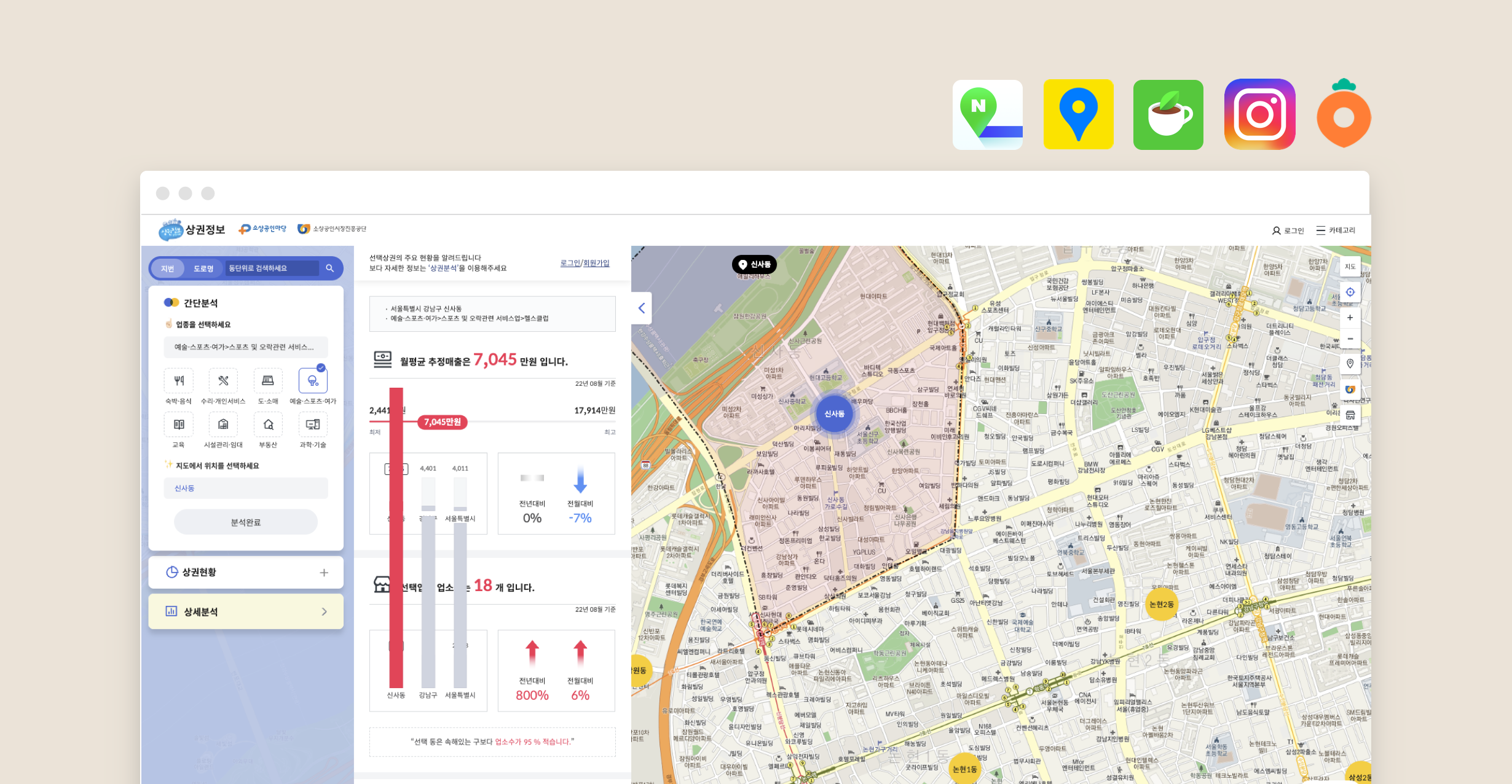Click the search magnifier icon

pyautogui.click(x=330, y=269)
